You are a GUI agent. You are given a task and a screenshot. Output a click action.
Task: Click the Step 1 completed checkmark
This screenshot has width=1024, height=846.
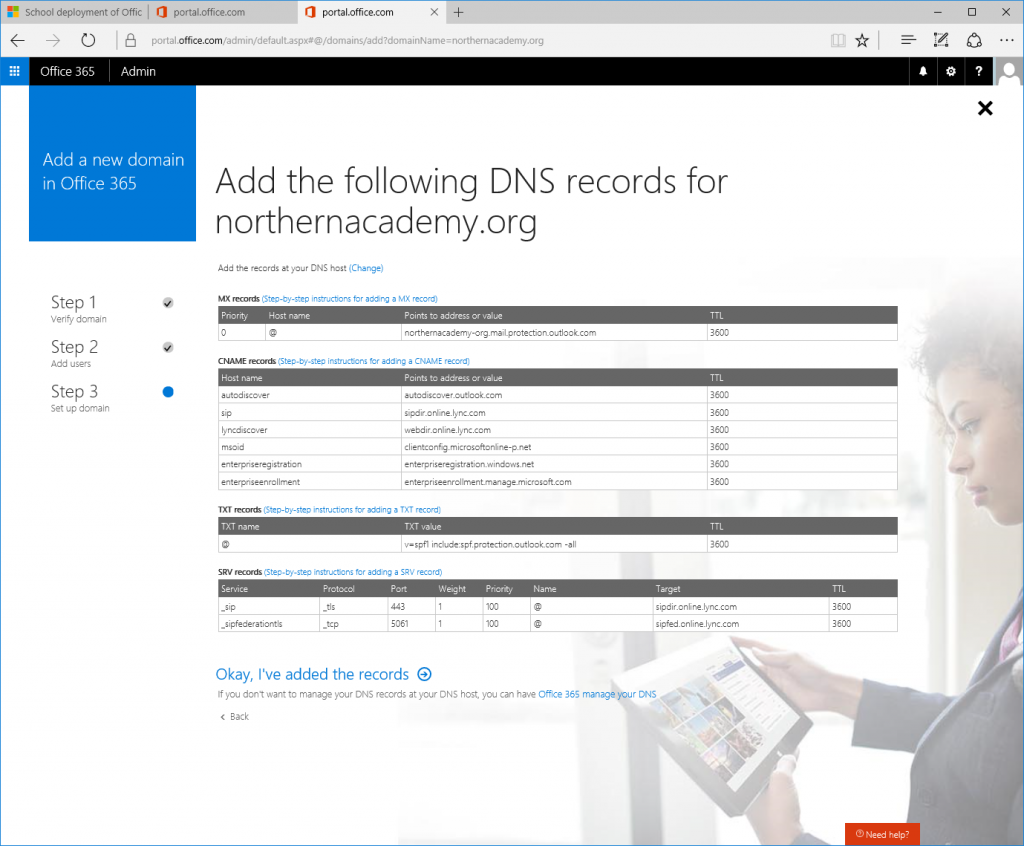coord(168,302)
